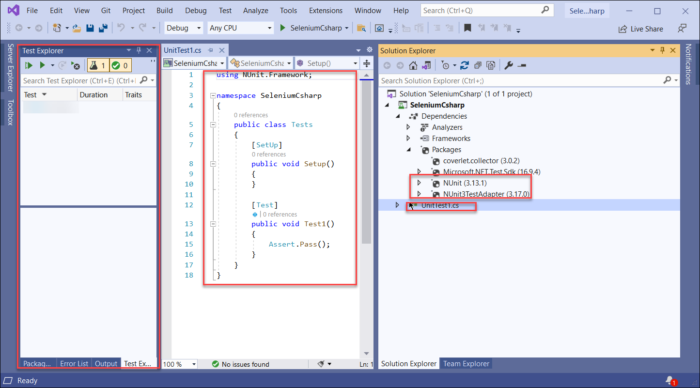Viewport: 700px width, 388px height.
Task: Click Preview Selected Items dash icon
Action: [522, 66]
